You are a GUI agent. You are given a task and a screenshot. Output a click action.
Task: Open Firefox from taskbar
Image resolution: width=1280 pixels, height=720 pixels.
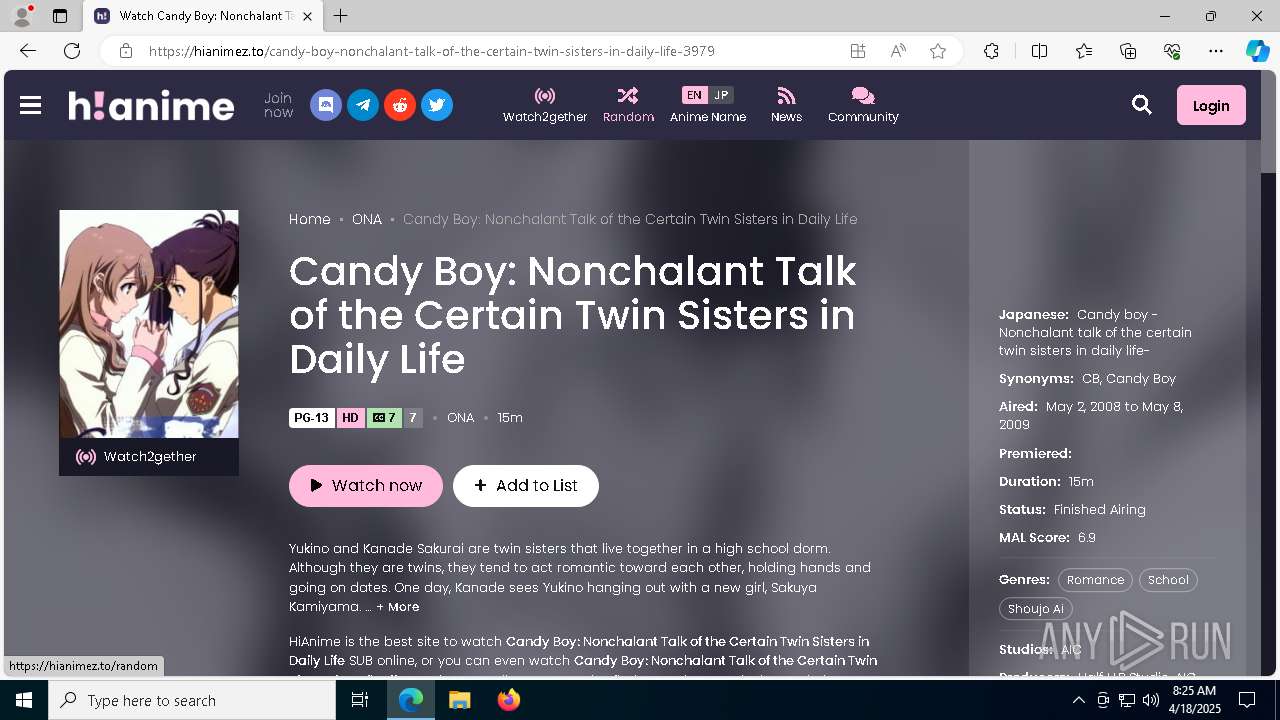click(509, 700)
